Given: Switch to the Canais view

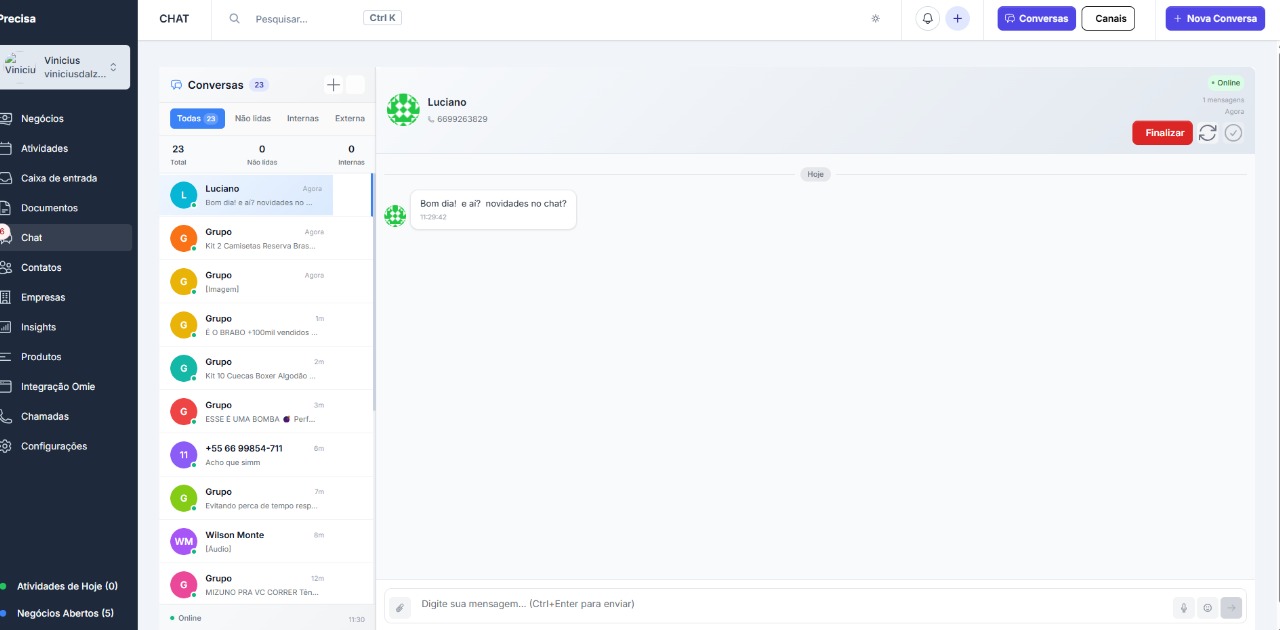Looking at the screenshot, I should tap(1108, 19).
